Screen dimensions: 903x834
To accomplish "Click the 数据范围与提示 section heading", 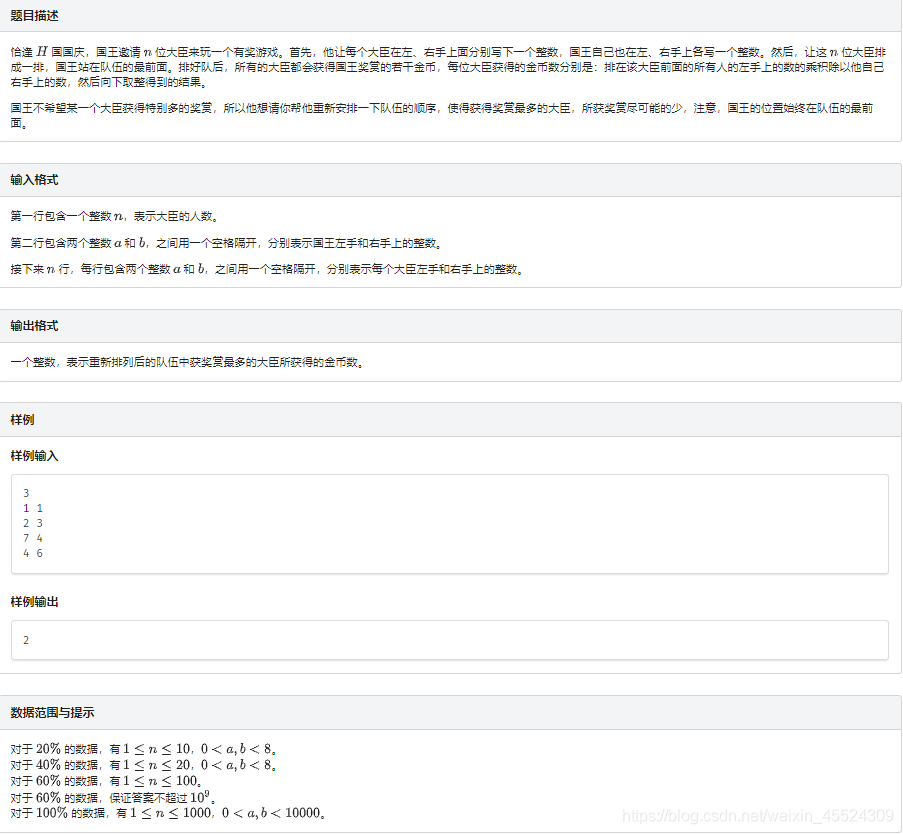I will (x=52, y=713).
